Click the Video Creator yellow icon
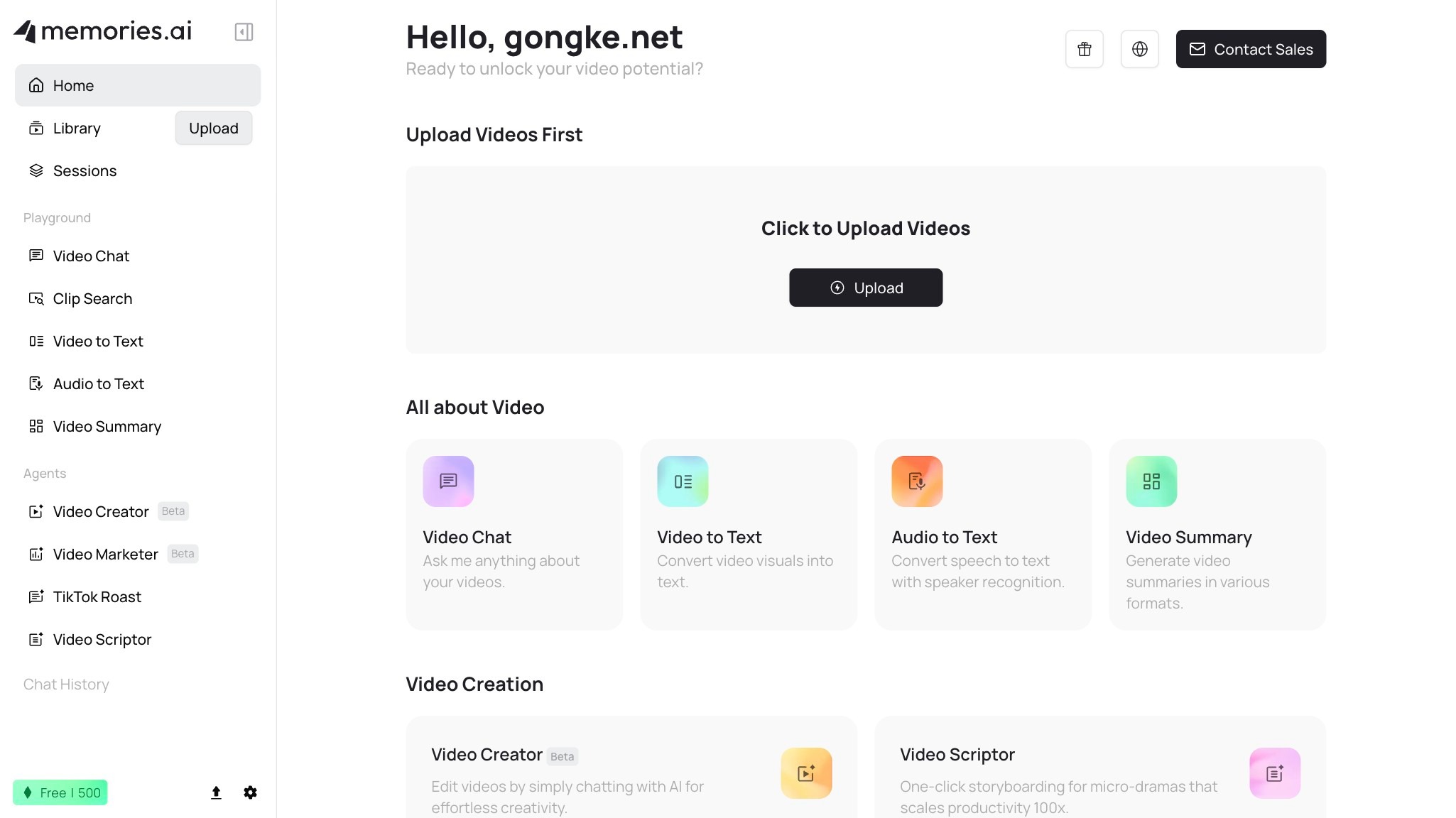 tap(806, 773)
